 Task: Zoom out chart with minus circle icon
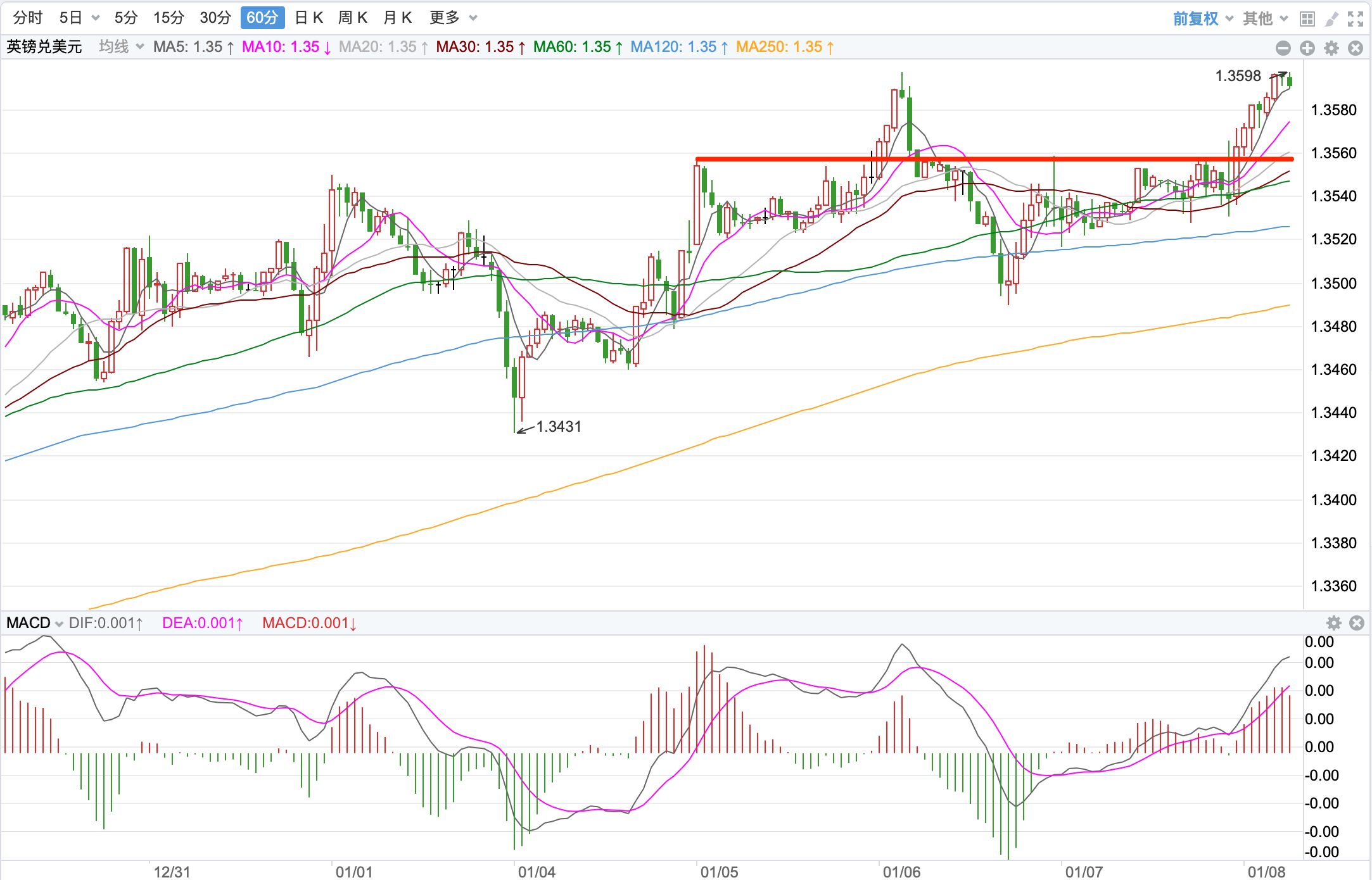tap(1283, 48)
